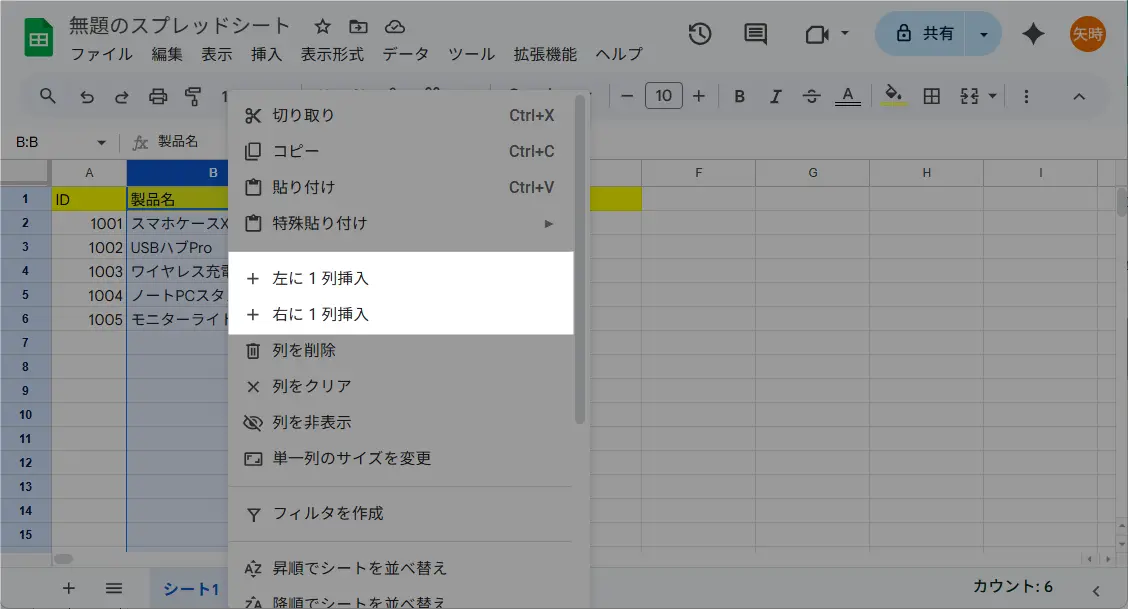Viewport: 1128px width, 609px height.
Task: Click the print icon in toolbar
Action: pyautogui.click(x=158, y=97)
